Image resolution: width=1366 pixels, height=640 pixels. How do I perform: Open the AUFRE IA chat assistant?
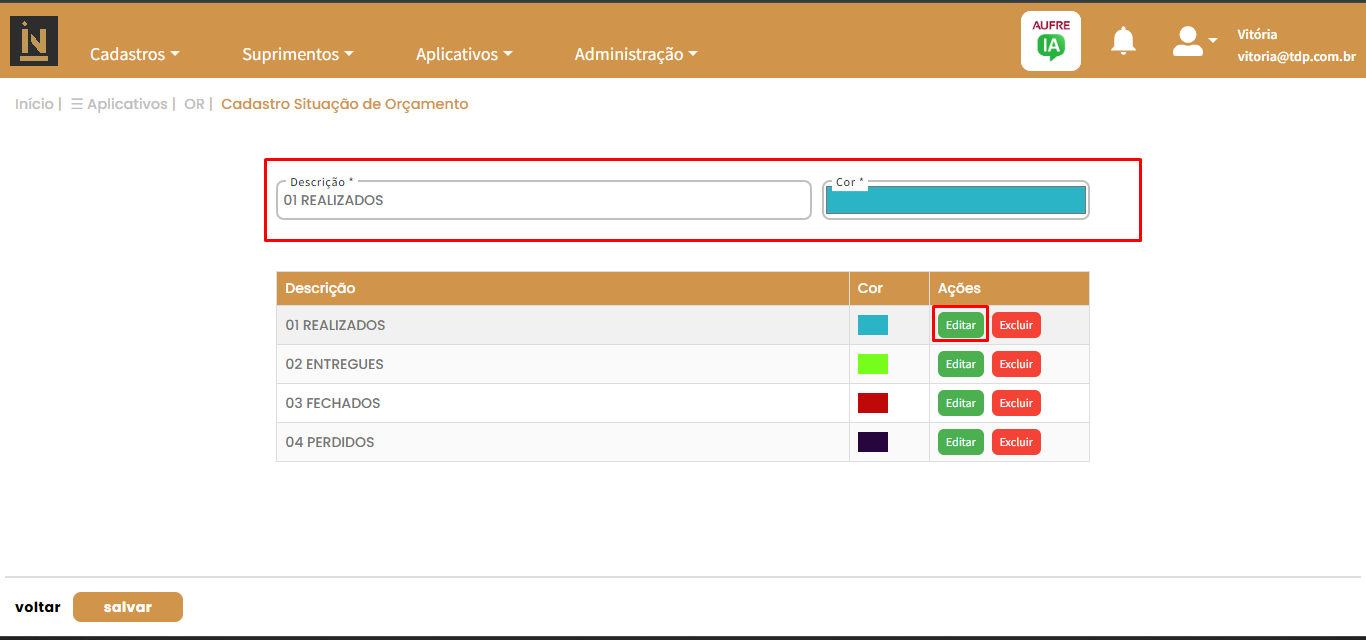pyautogui.click(x=1050, y=41)
